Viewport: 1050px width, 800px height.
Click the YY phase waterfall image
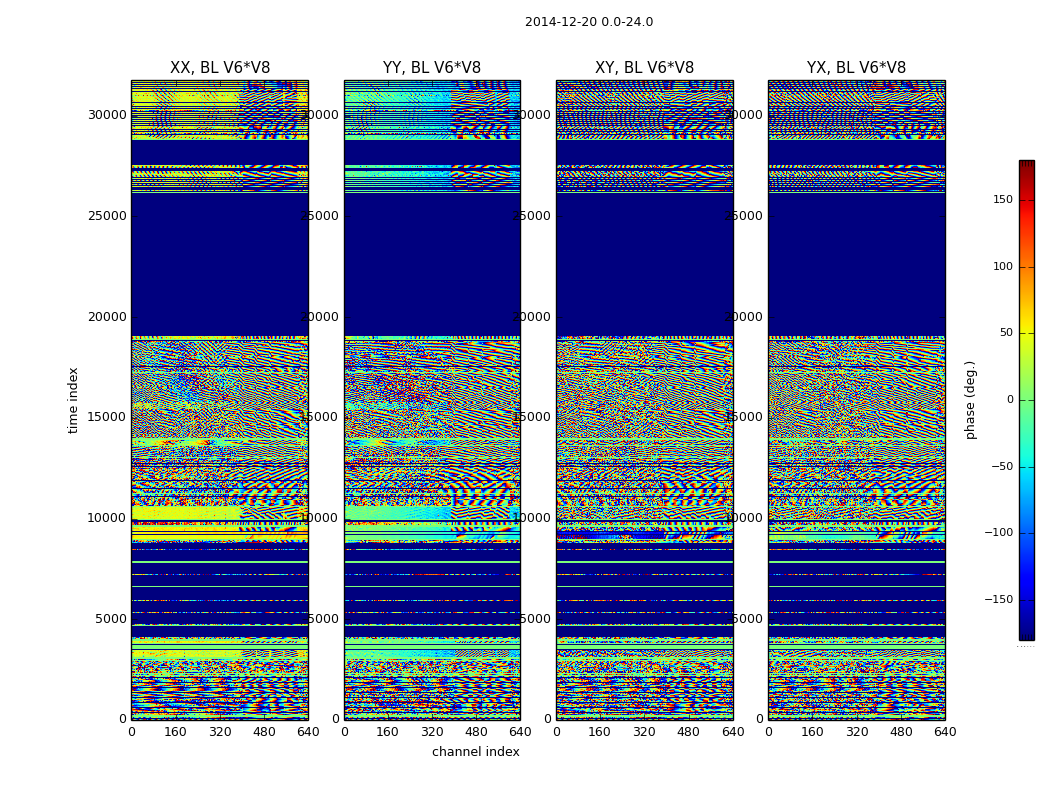[433, 400]
